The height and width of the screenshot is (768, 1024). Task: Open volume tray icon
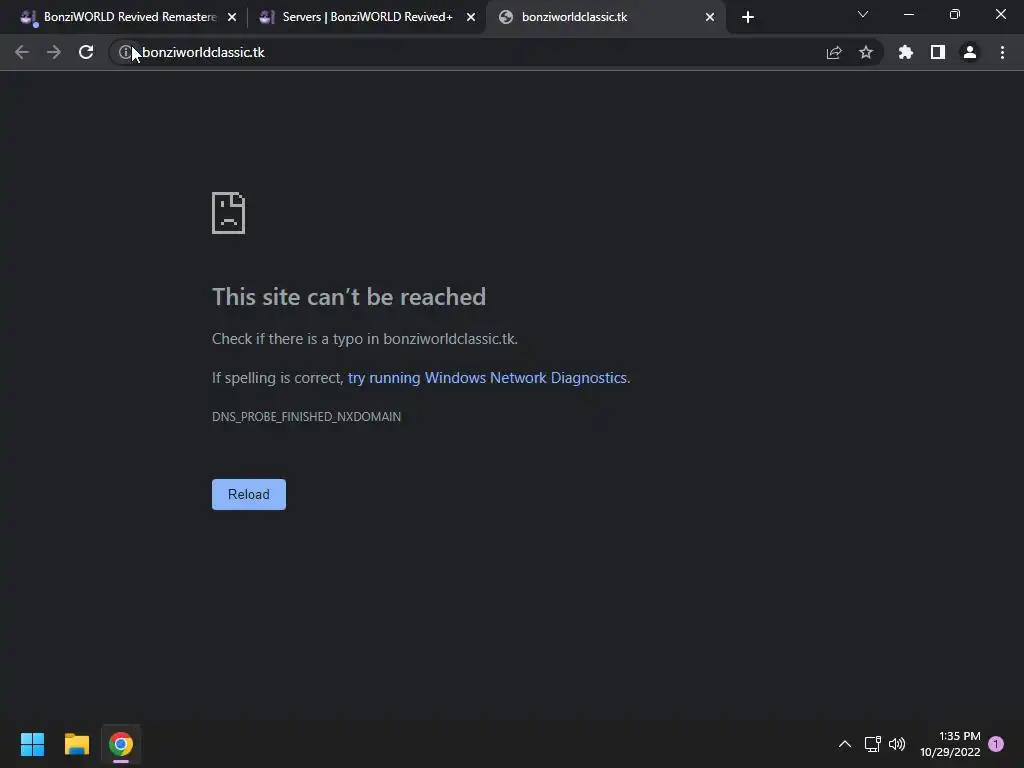897,744
